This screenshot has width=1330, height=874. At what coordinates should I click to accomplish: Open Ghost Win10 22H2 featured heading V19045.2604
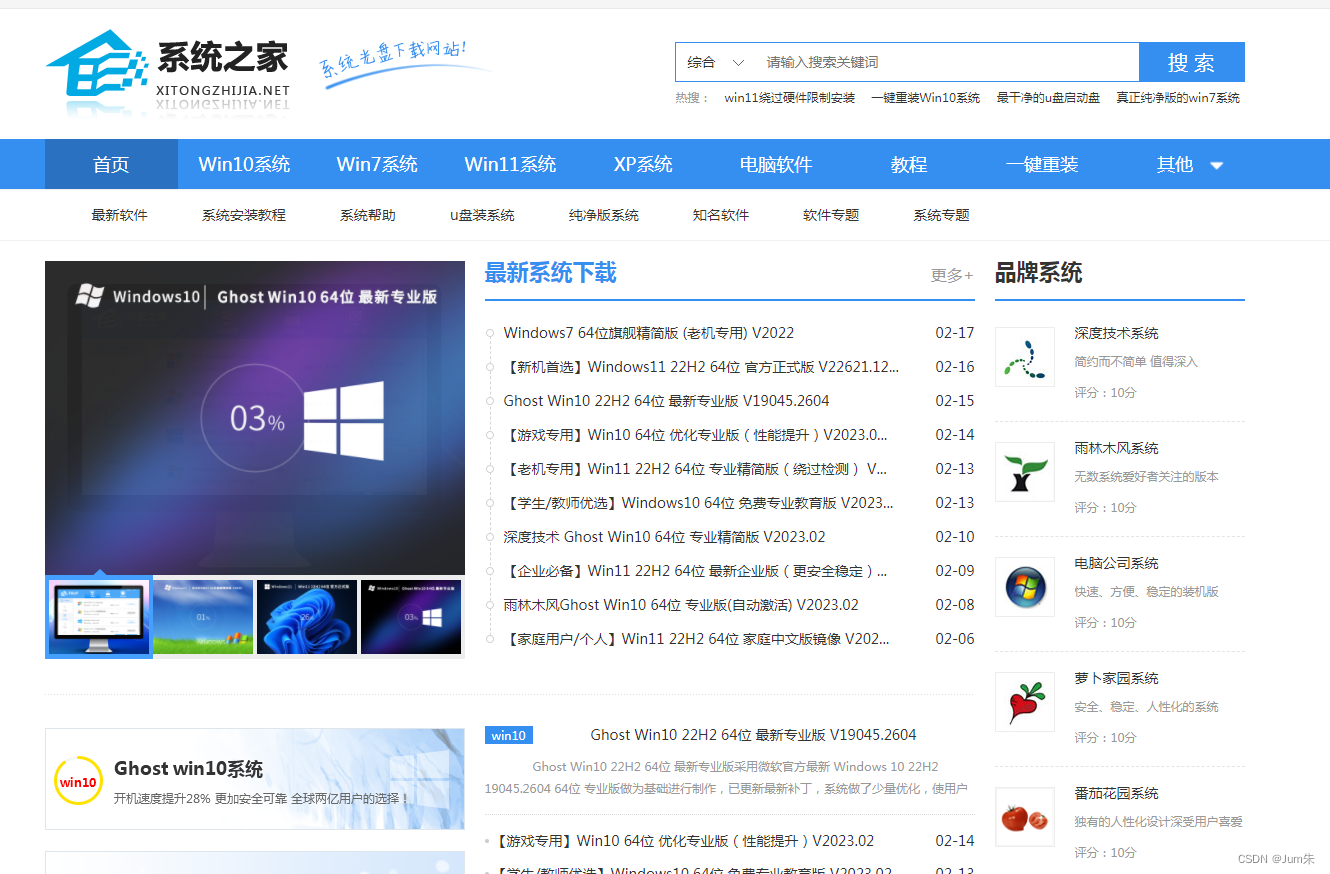(x=753, y=735)
